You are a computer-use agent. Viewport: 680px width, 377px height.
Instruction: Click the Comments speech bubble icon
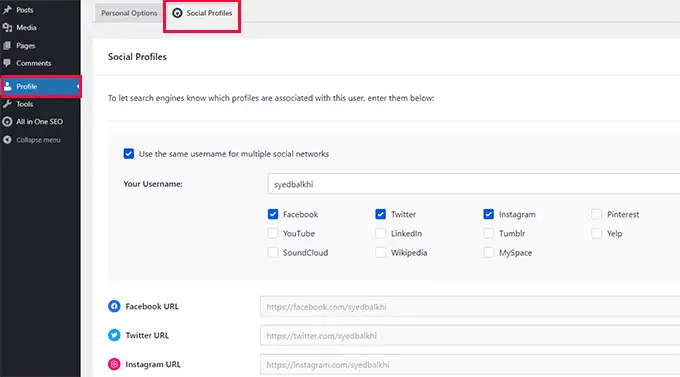click(x=7, y=63)
